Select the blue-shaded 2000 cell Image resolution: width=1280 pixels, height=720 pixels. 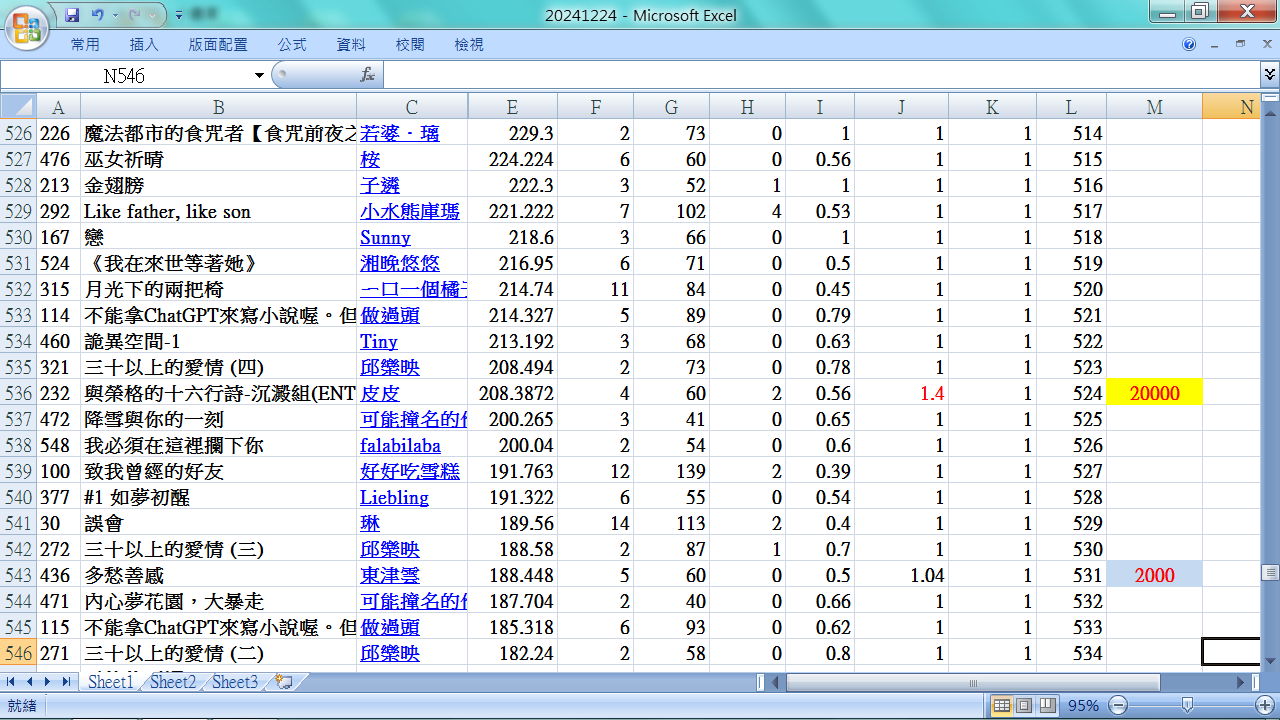(1154, 575)
